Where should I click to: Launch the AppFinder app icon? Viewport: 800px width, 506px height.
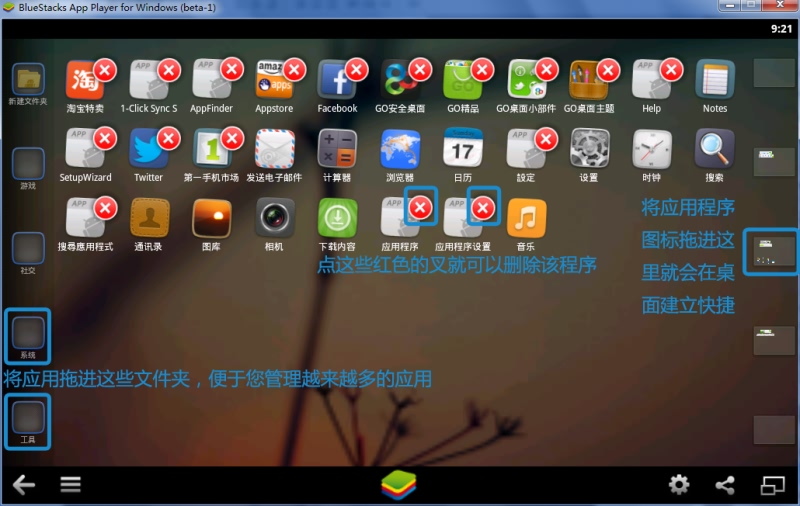pyautogui.click(x=211, y=80)
